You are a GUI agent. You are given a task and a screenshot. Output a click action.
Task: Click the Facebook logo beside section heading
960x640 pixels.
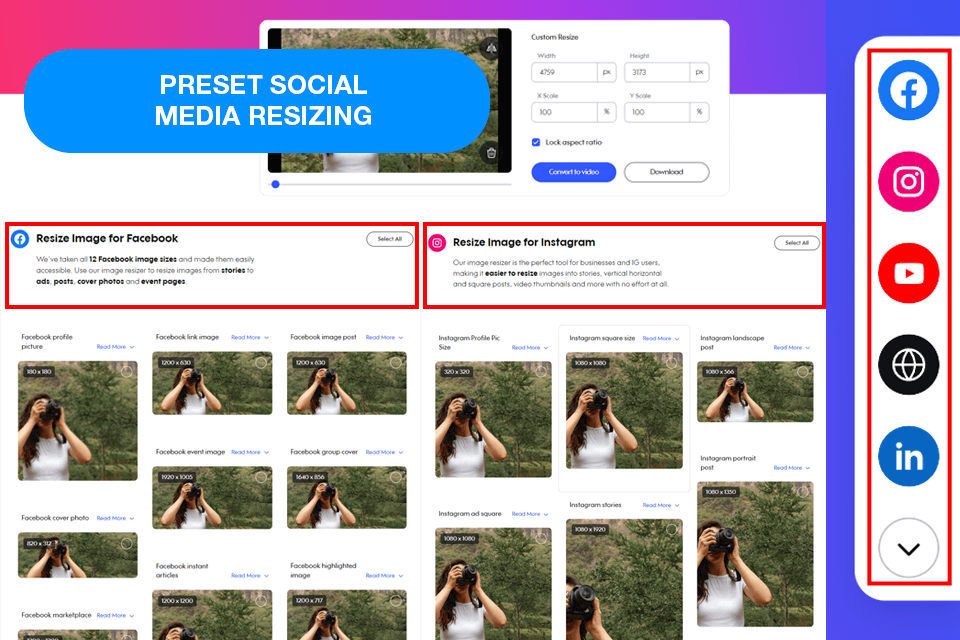click(x=20, y=239)
